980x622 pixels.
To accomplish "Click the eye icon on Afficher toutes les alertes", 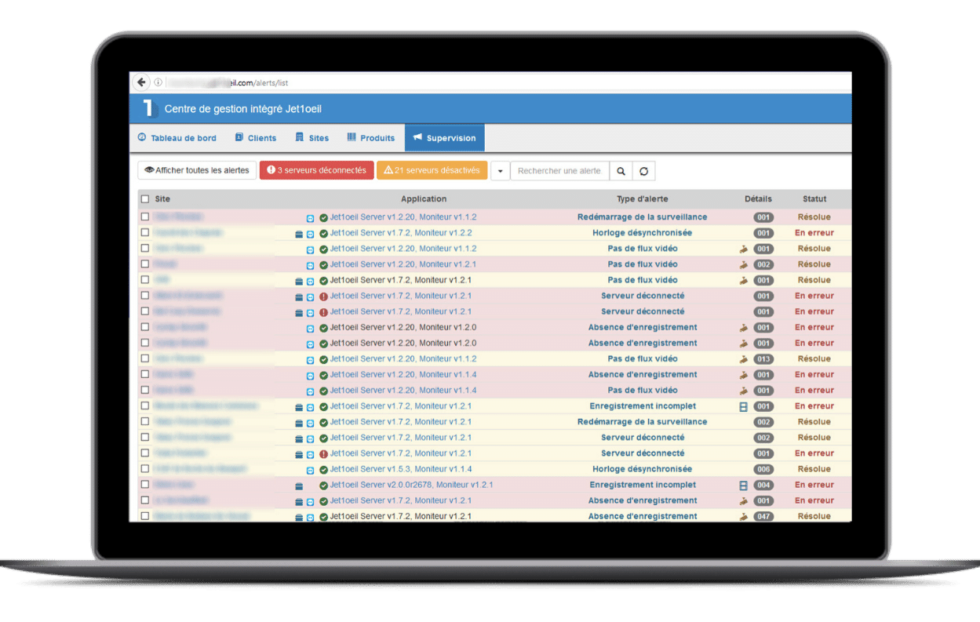I will (151, 170).
